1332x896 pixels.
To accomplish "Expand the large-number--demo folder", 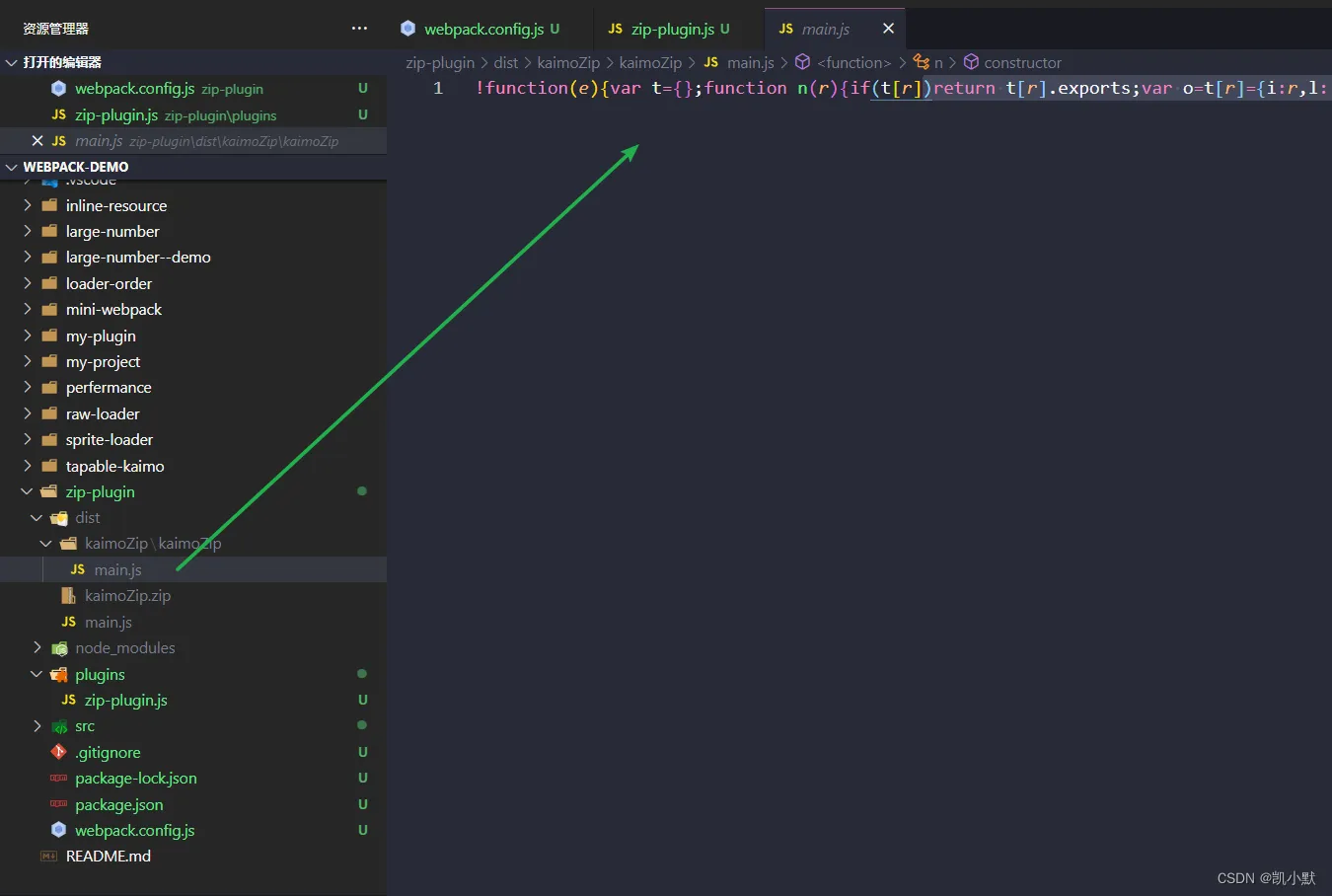I will tap(28, 257).
